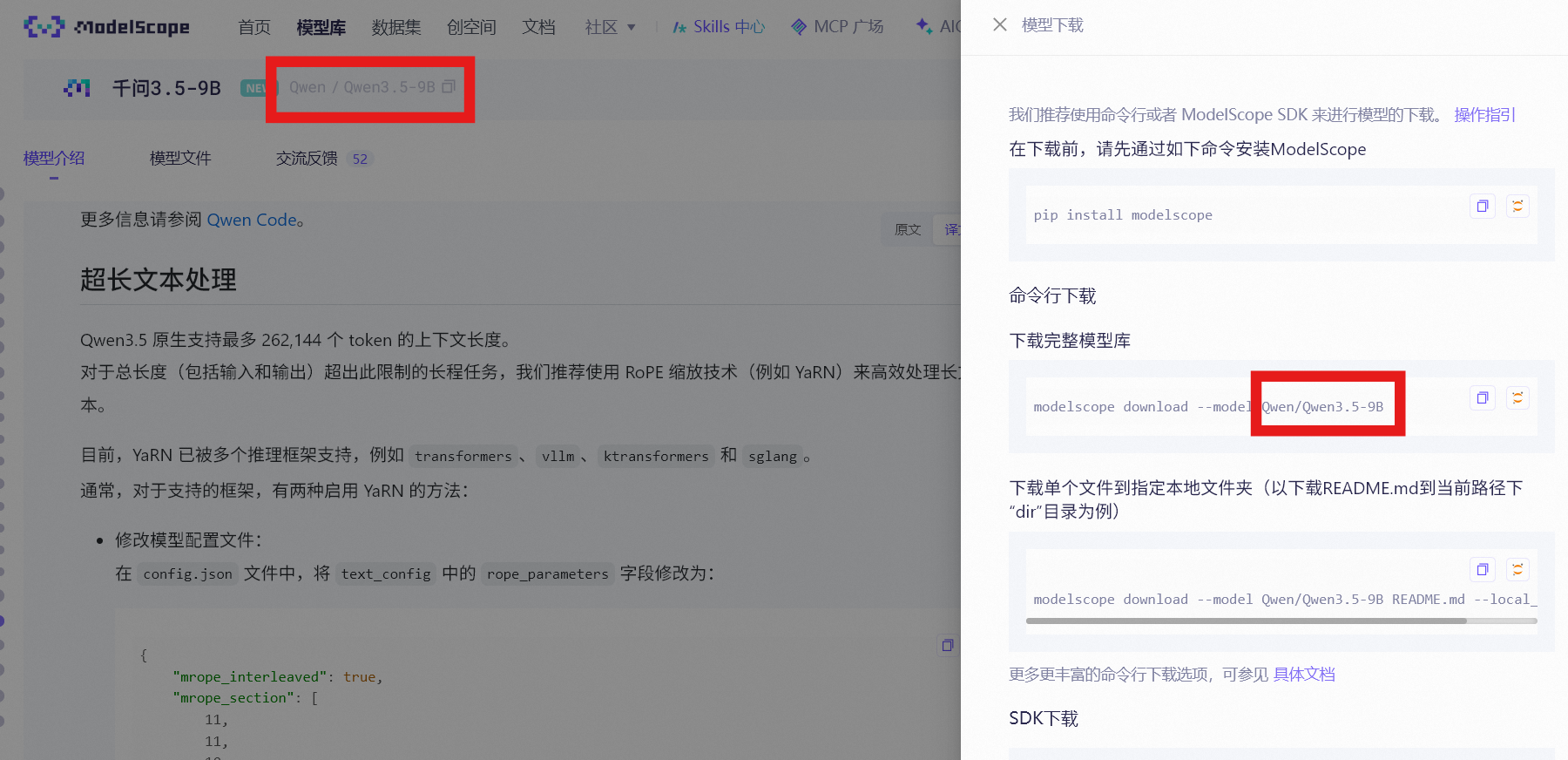Click the ModelScope logo

click(106, 27)
